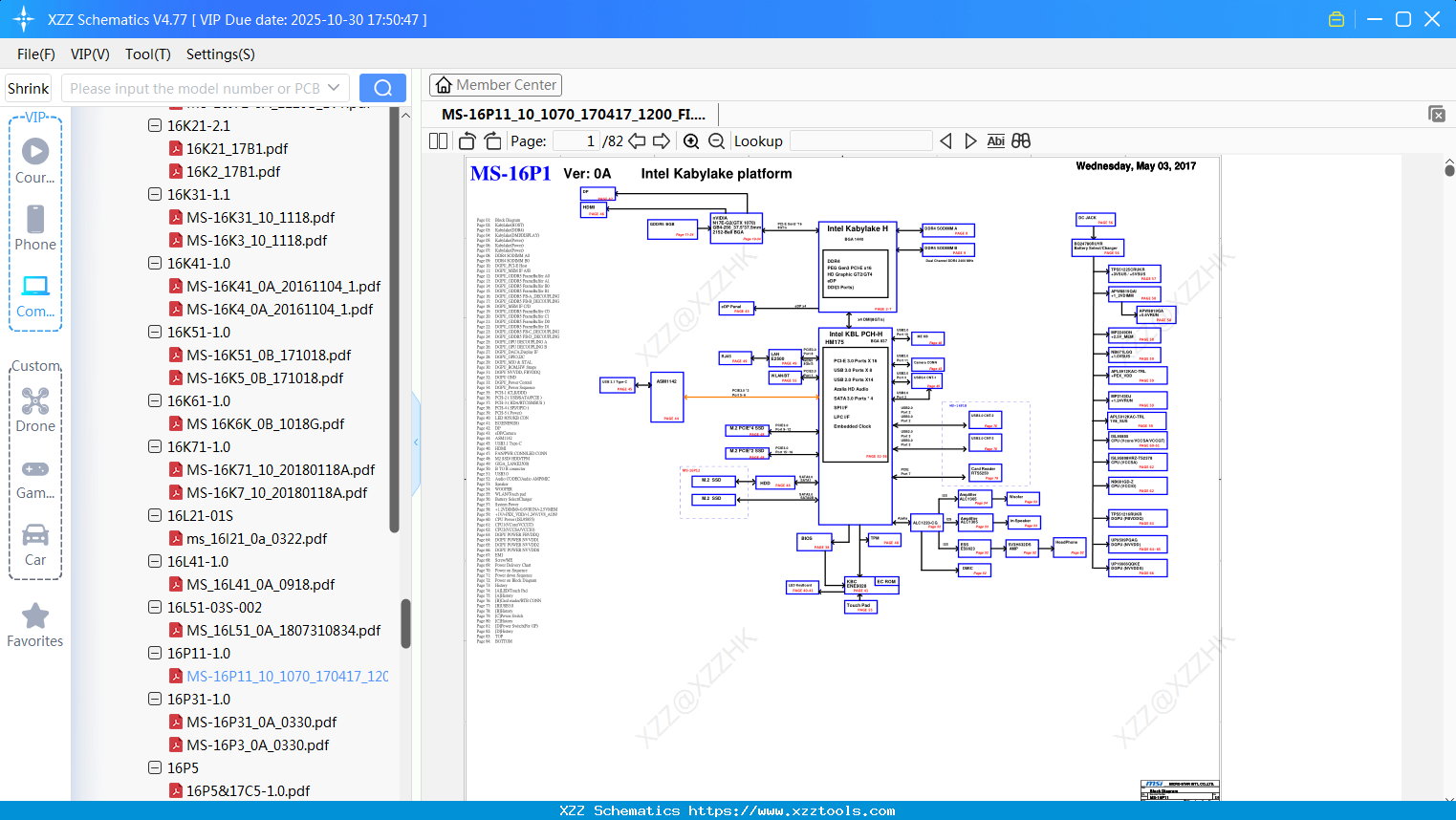This screenshot has height=820, width=1456.
Task: Collapse the 16P11-1.0 folder
Action: click(x=155, y=653)
